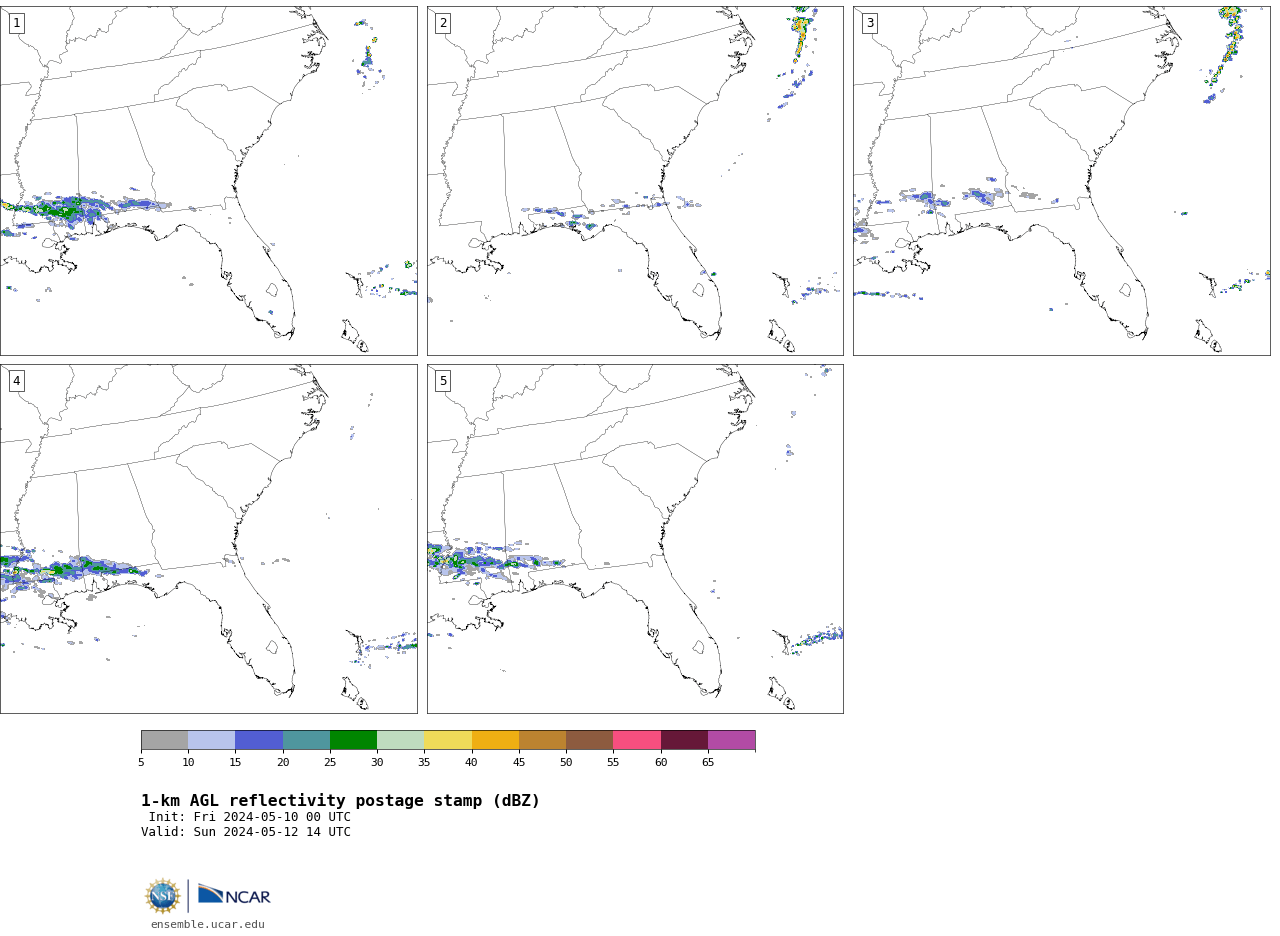Click the teal 20-25 dBZ swatch
Screen dimensions: 1280x936
tap(306, 740)
